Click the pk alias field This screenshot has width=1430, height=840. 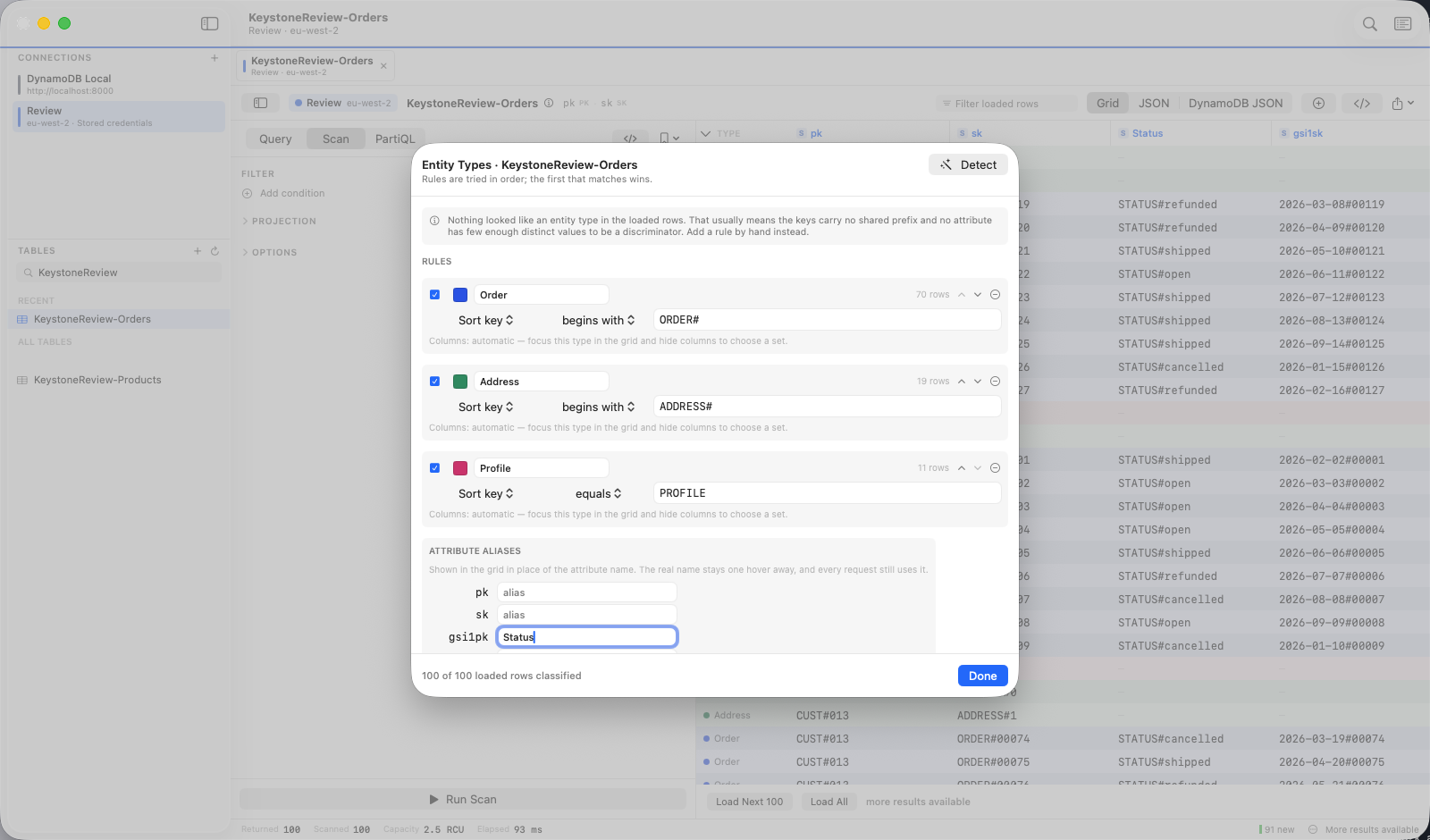(586, 592)
